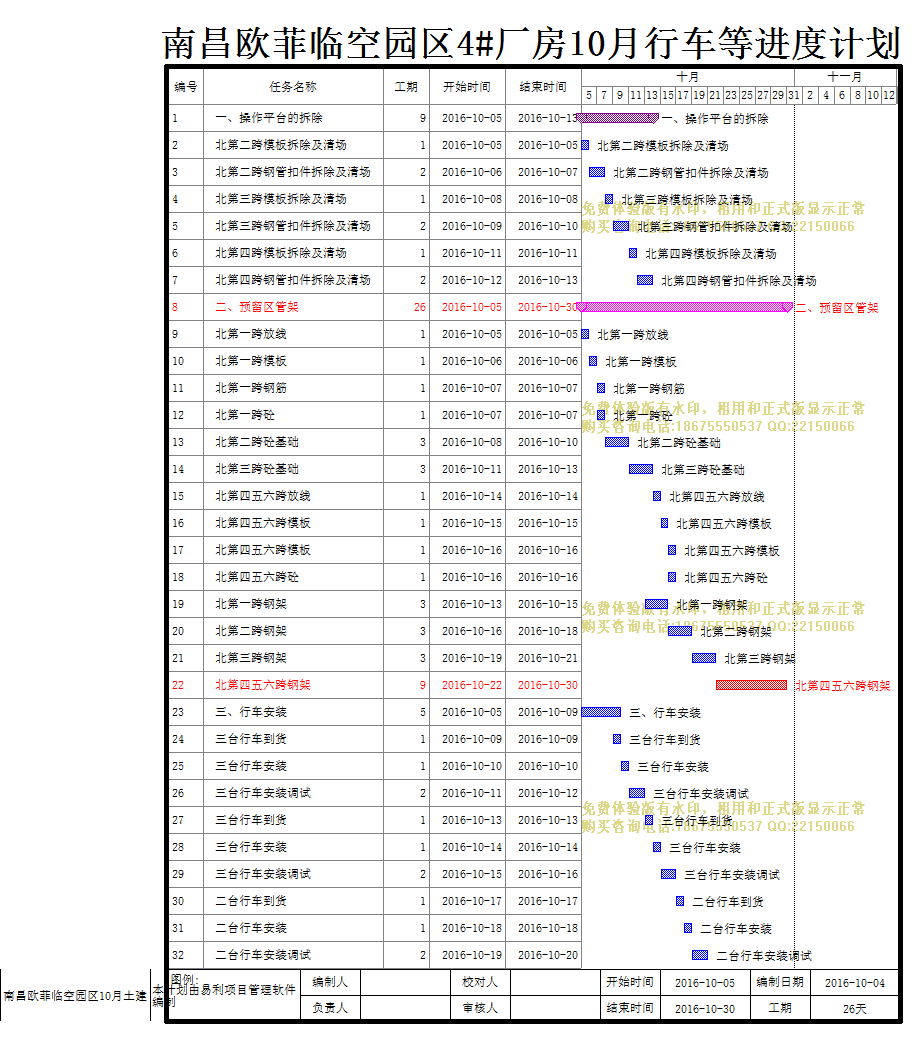Select task name 三台行车到货 in row 24
Image resolution: width=924 pixels, height=1045 pixels.
point(251,739)
